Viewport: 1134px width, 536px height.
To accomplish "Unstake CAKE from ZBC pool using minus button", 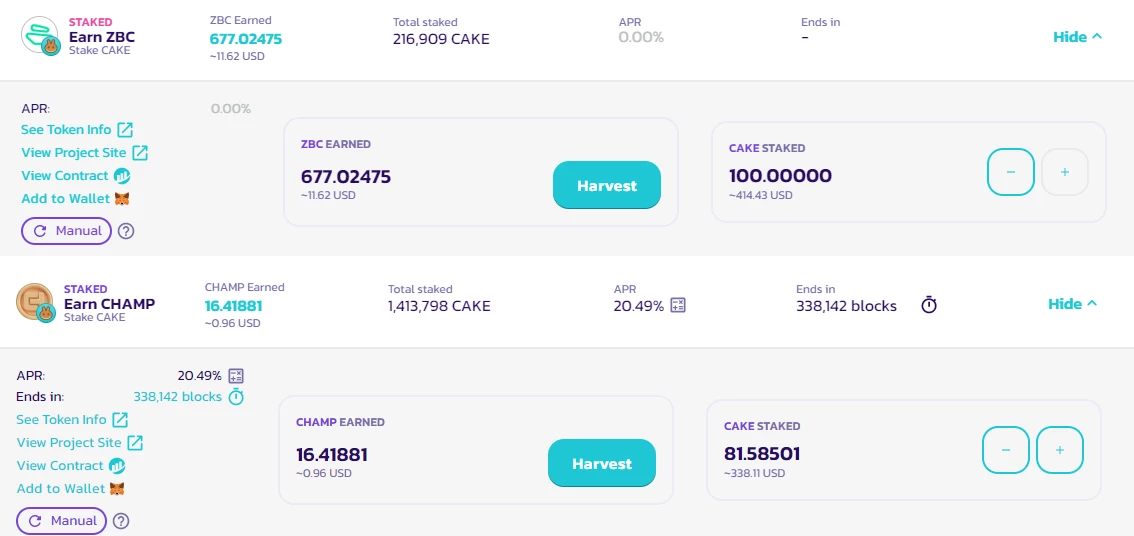I will pos(1010,172).
